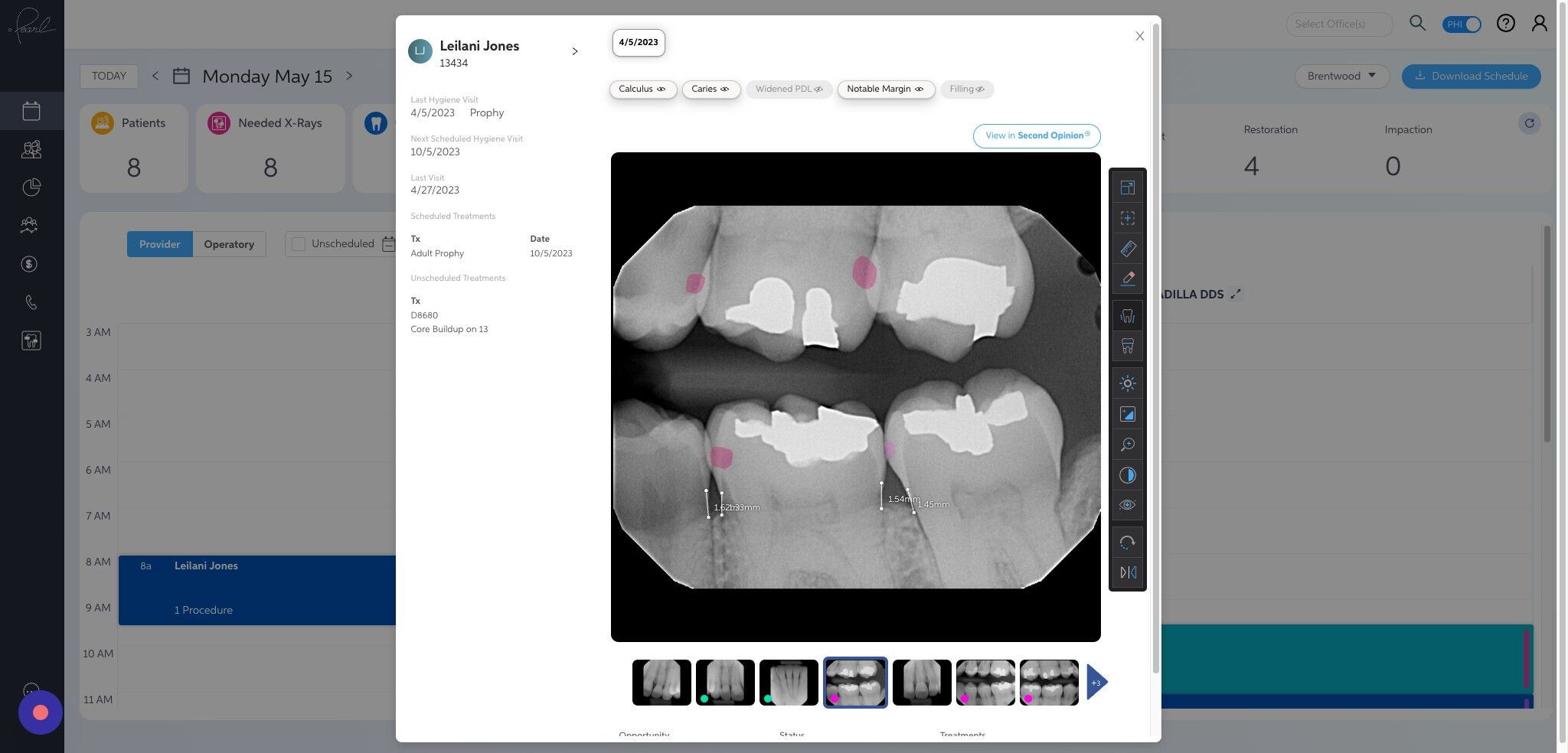Open image sharpen filter tool
Image resolution: width=1568 pixels, height=753 pixels.
pyautogui.click(x=1127, y=414)
